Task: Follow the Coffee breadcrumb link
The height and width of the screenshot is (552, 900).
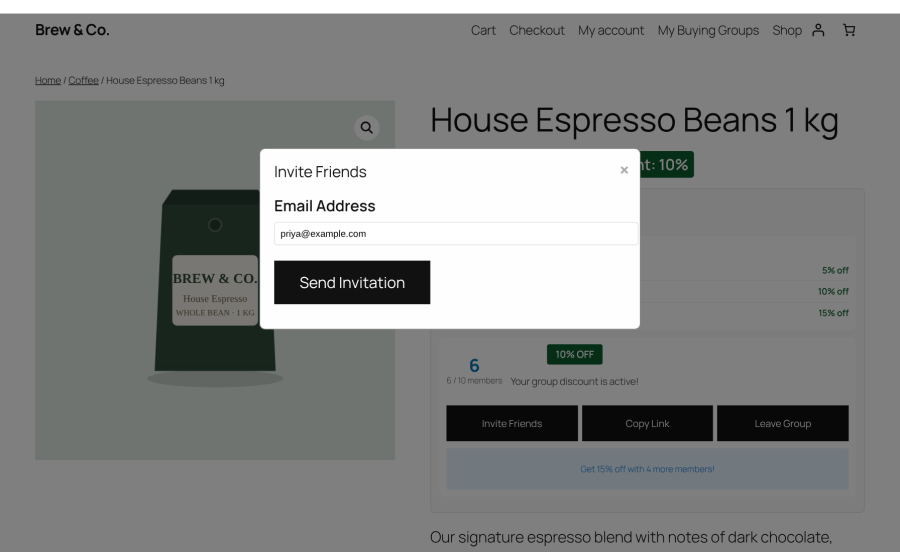Action: (83, 80)
